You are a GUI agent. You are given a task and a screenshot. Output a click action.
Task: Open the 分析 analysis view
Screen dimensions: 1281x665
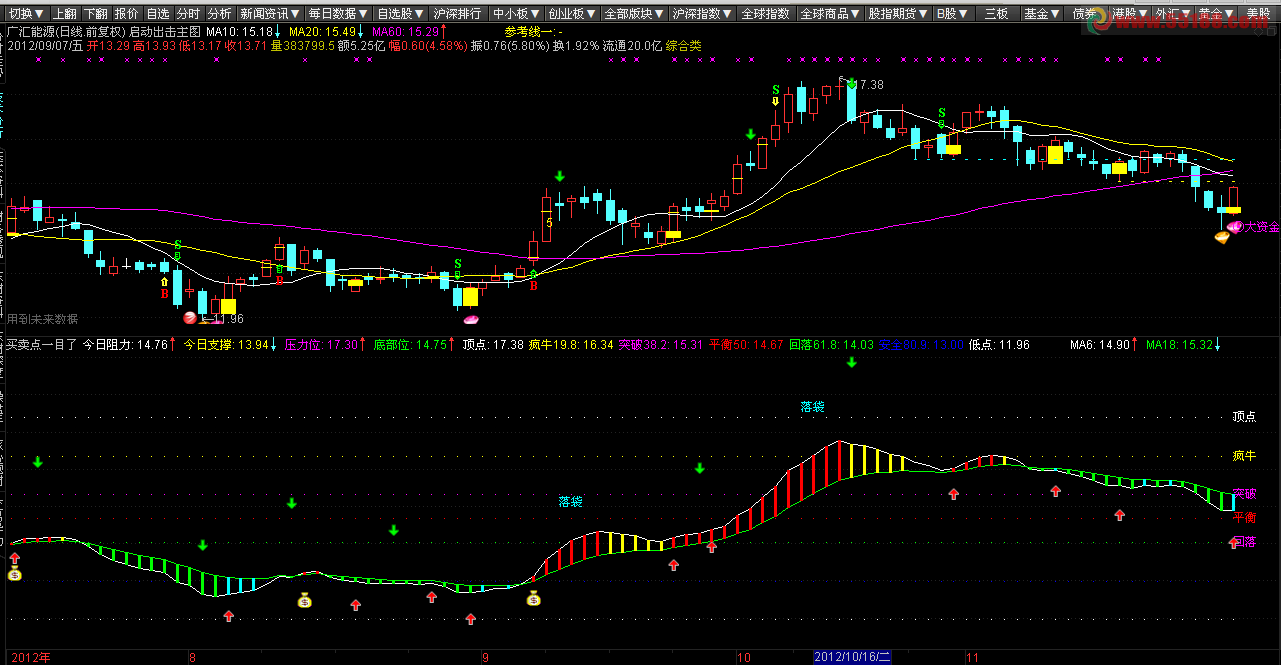pyautogui.click(x=220, y=14)
